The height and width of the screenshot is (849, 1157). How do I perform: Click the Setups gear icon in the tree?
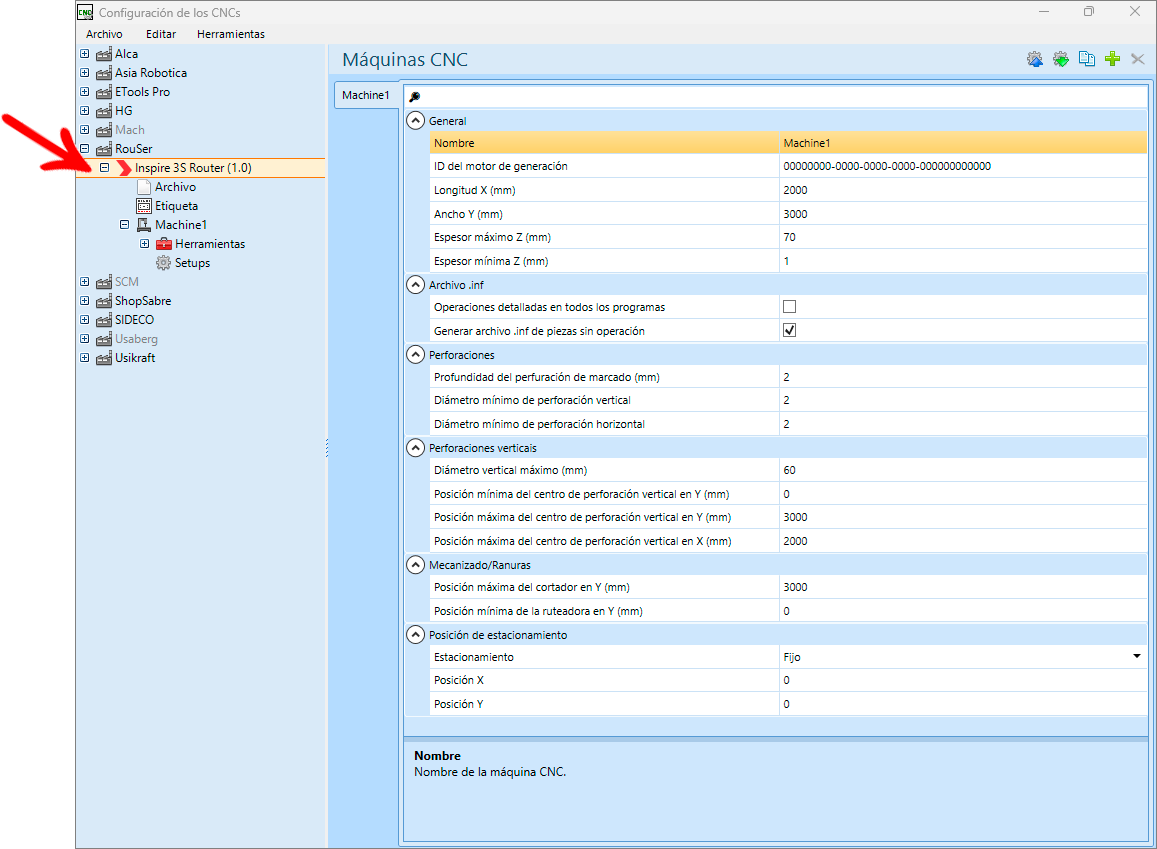(164, 263)
